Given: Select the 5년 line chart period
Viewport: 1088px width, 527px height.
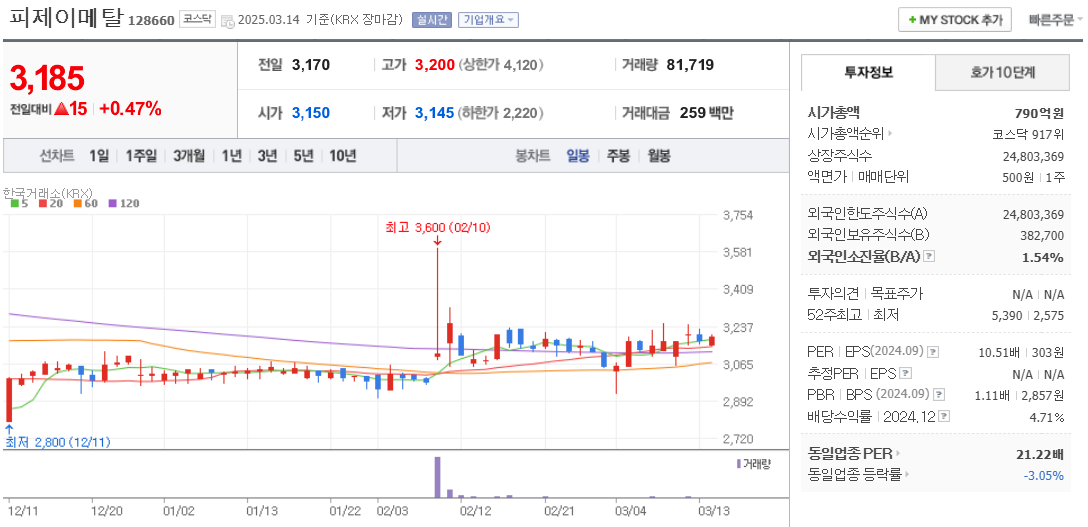Looking at the screenshot, I should (303, 156).
